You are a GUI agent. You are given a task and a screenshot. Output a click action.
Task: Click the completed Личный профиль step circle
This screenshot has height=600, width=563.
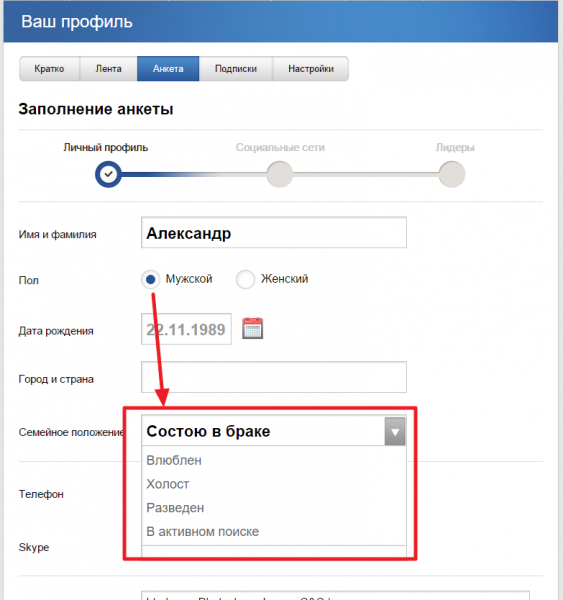coord(108,174)
